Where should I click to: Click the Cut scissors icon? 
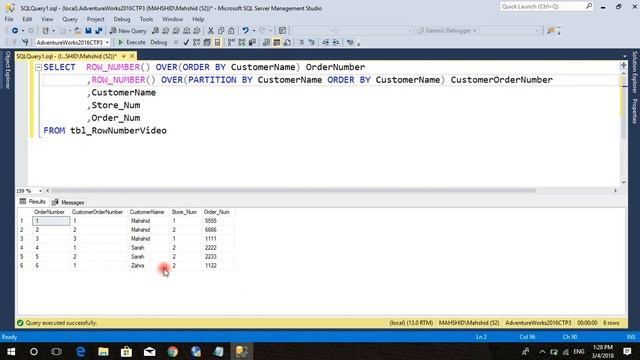211,31
